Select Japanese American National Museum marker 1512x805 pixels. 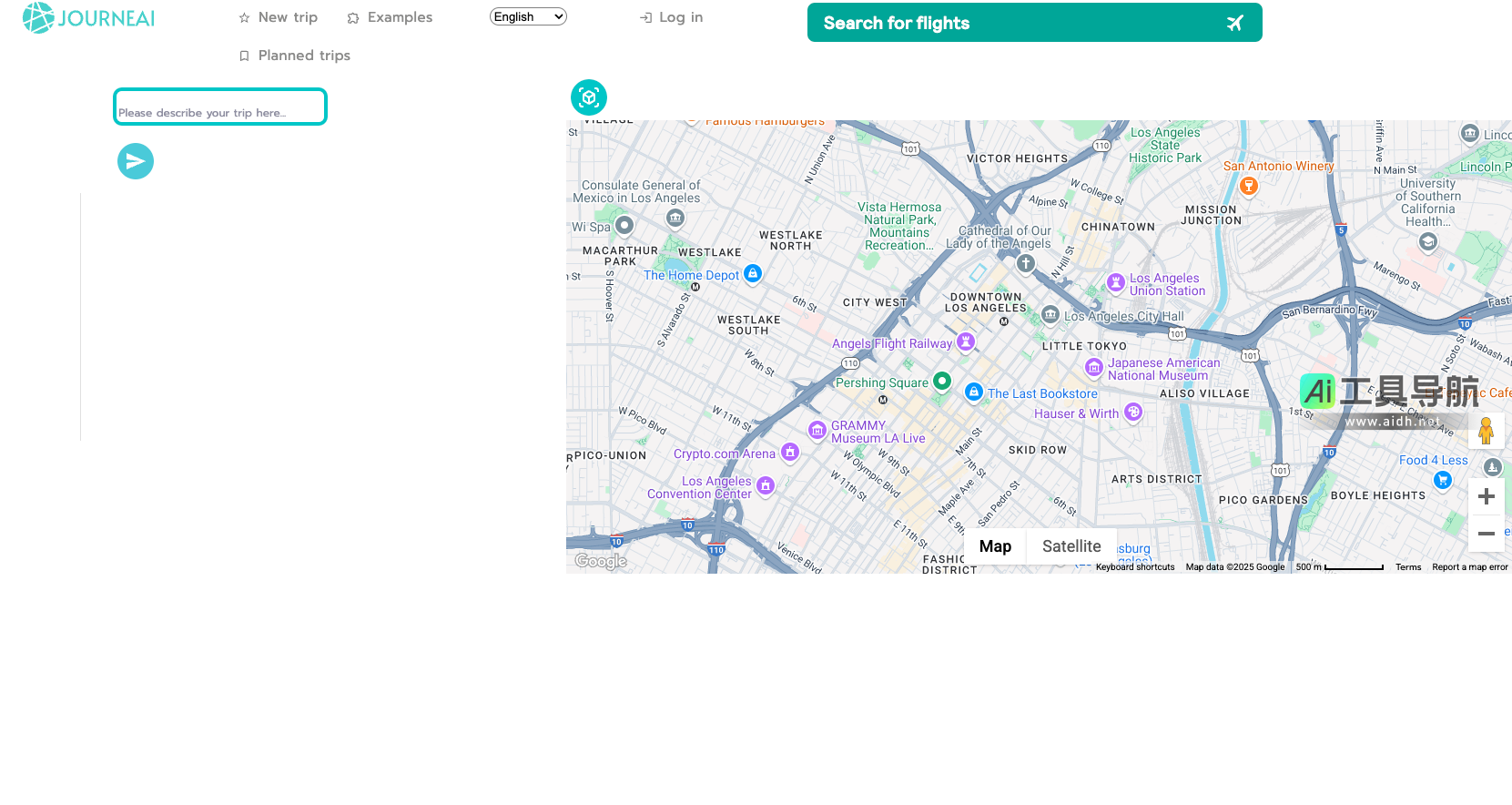tap(1094, 368)
